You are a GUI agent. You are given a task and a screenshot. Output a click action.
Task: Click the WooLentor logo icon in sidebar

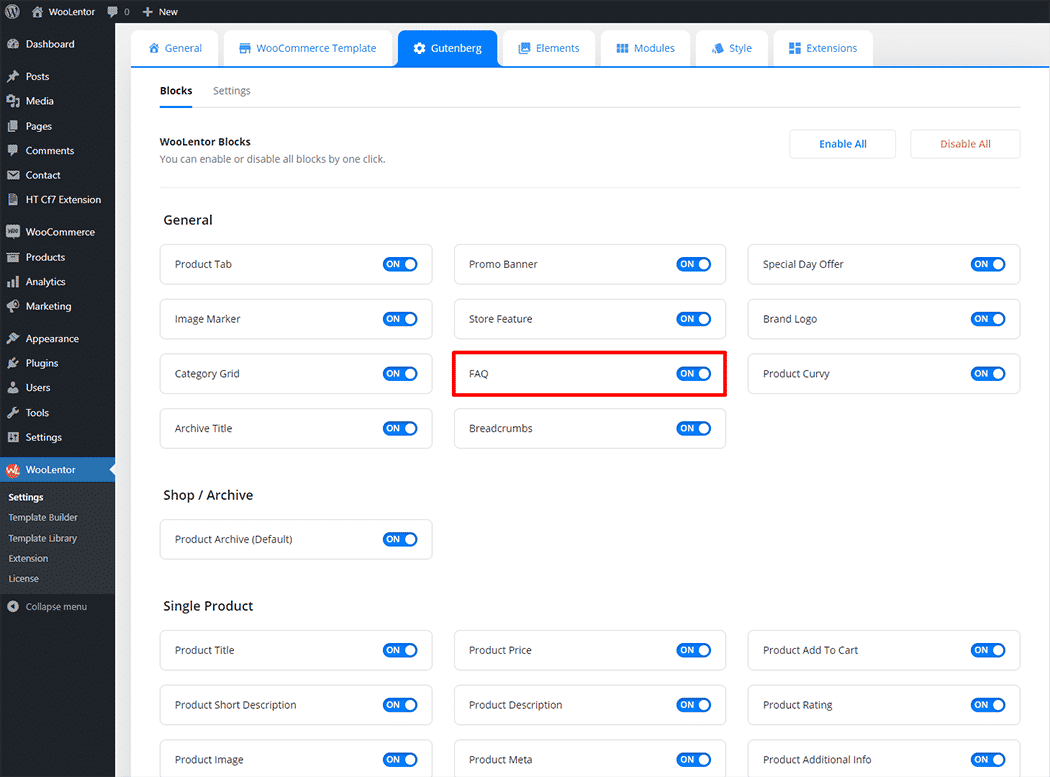click(x=13, y=470)
